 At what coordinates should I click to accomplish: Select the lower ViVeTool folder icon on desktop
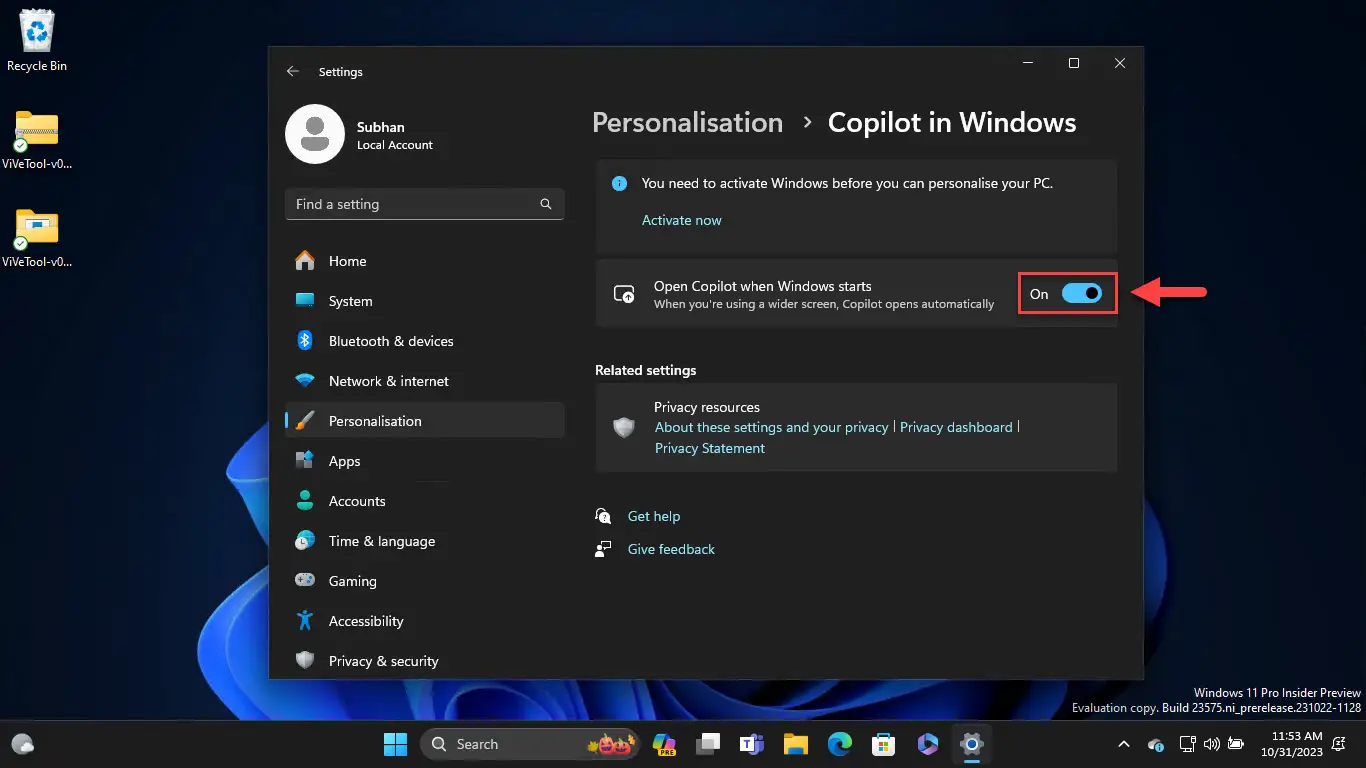pos(37,238)
